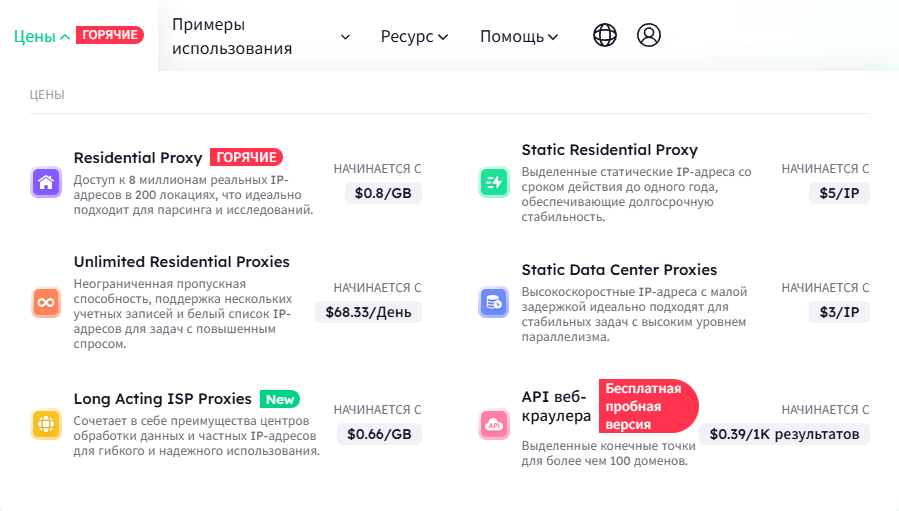Image resolution: width=899 pixels, height=511 pixels.
Task: Click the blue database Static Data Center icon
Action: [x=494, y=302]
